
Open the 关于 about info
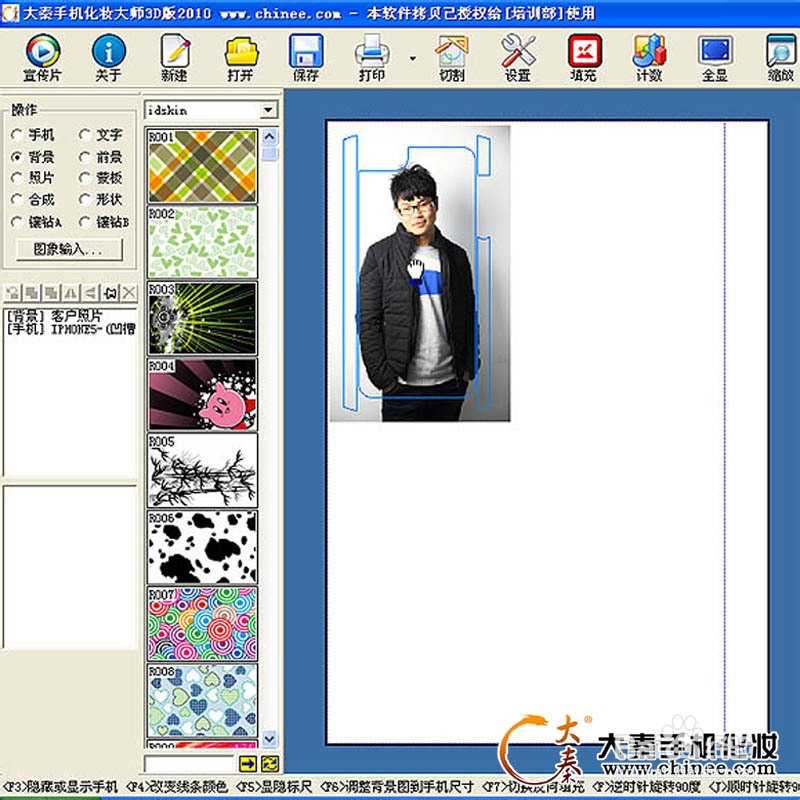pyautogui.click(x=108, y=58)
